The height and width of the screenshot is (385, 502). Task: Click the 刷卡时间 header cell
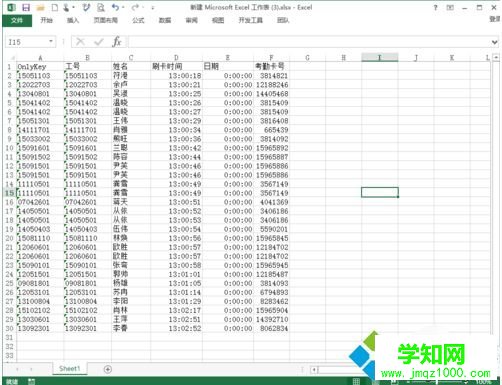[176, 66]
